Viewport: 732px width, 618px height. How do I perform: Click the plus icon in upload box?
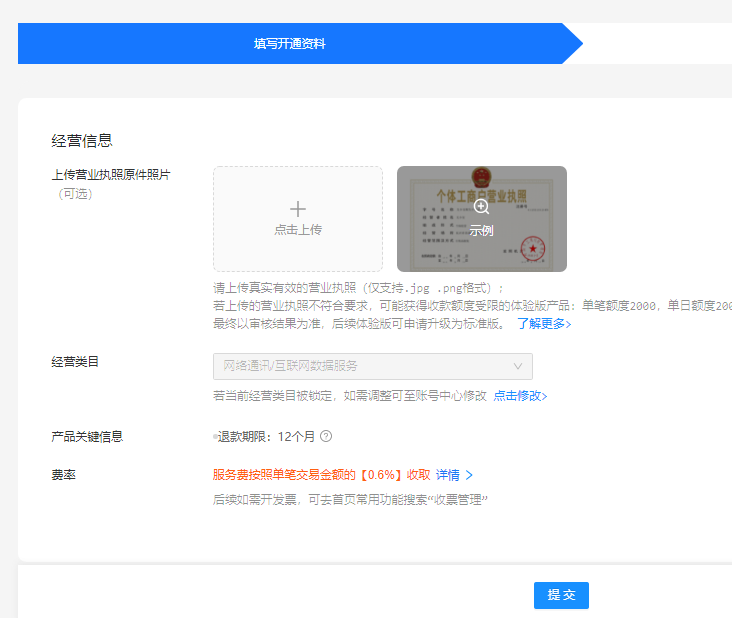(x=298, y=208)
